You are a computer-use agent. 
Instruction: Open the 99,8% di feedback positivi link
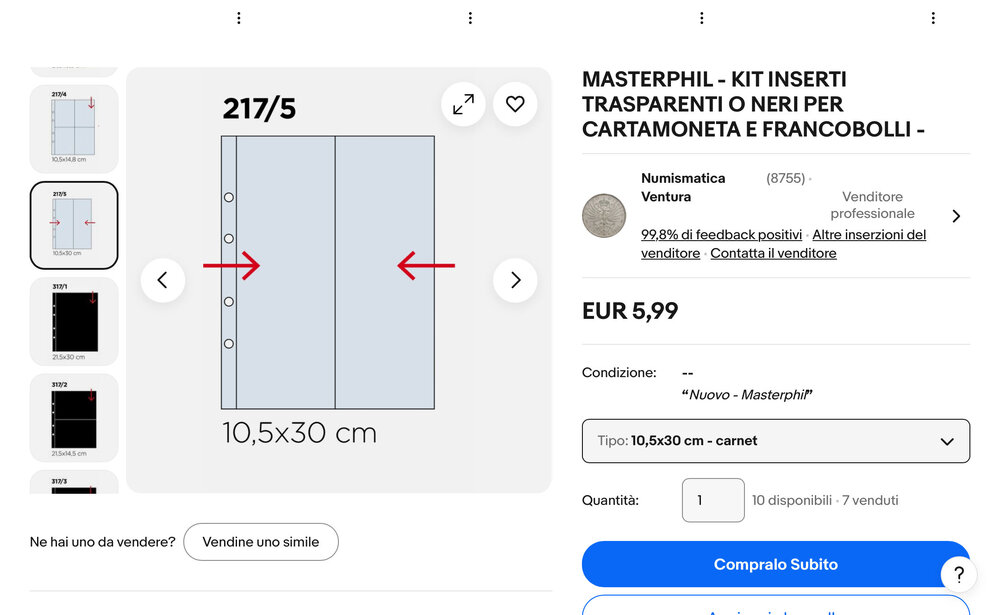pyautogui.click(x=721, y=235)
